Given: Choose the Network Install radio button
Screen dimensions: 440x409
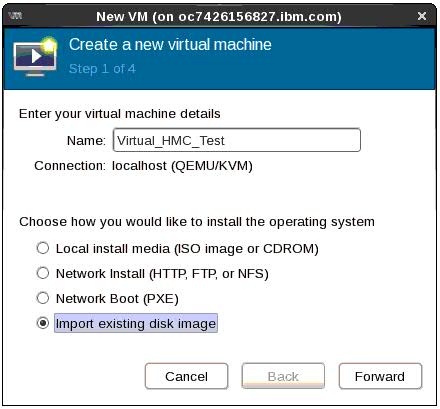Looking at the screenshot, I should coord(43,273).
